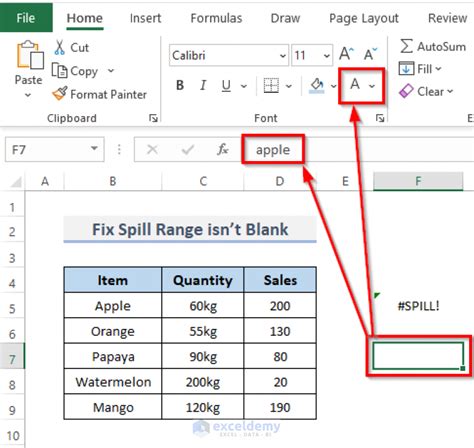The height and width of the screenshot is (448, 474).
Task: Open the Font settings dialog launcher
Action: pyautogui.click(x=380, y=118)
